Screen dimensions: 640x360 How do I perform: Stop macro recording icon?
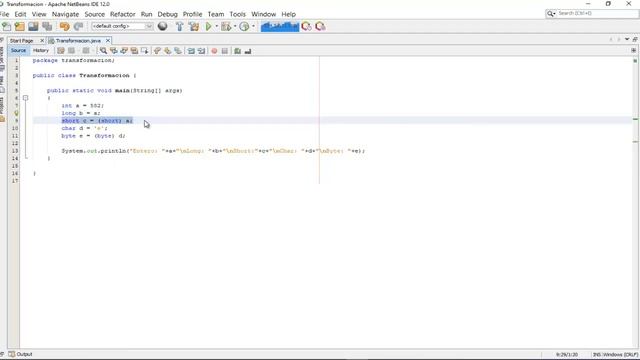[x=224, y=51]
